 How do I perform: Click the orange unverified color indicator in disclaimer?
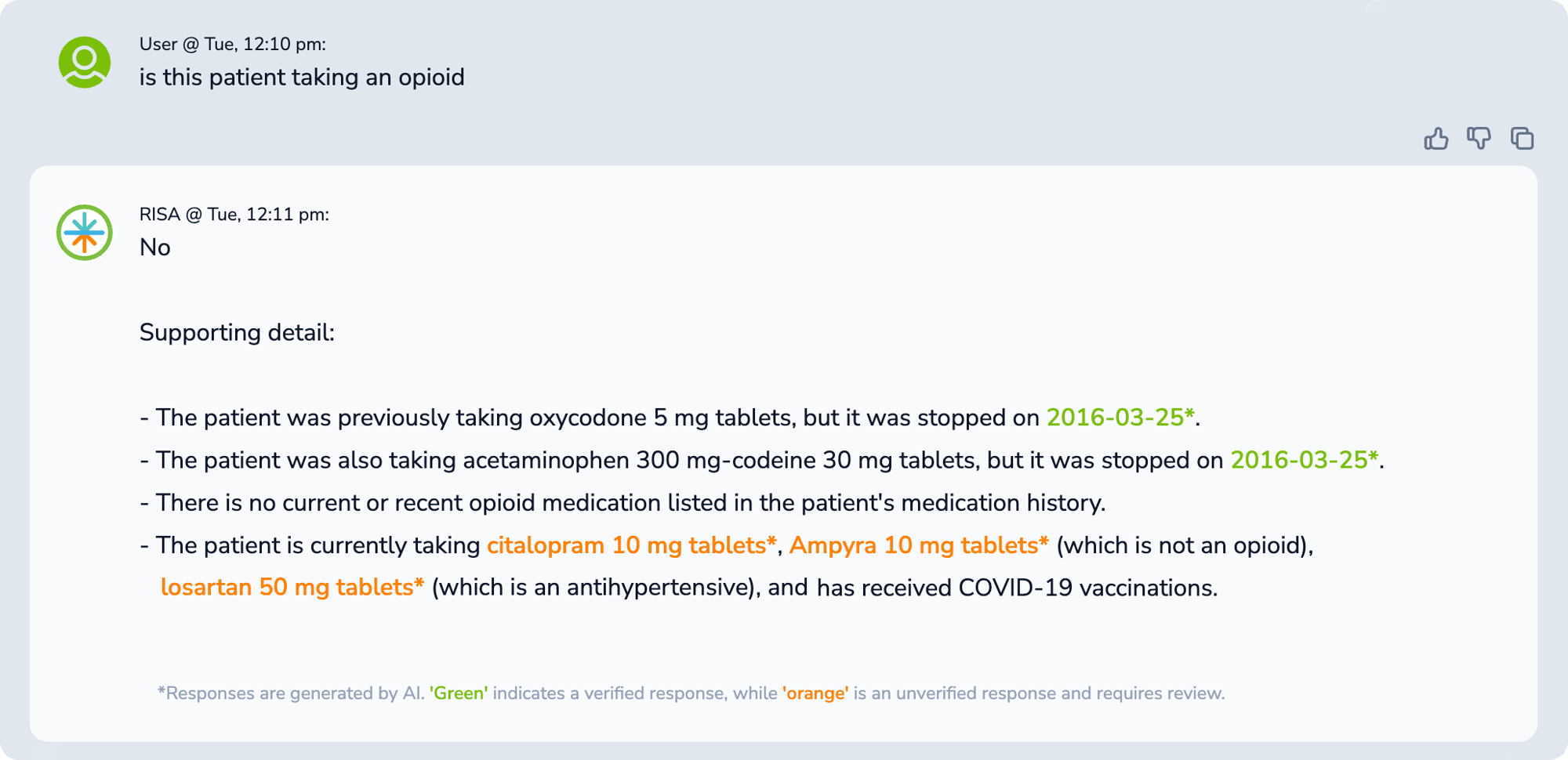815,693
